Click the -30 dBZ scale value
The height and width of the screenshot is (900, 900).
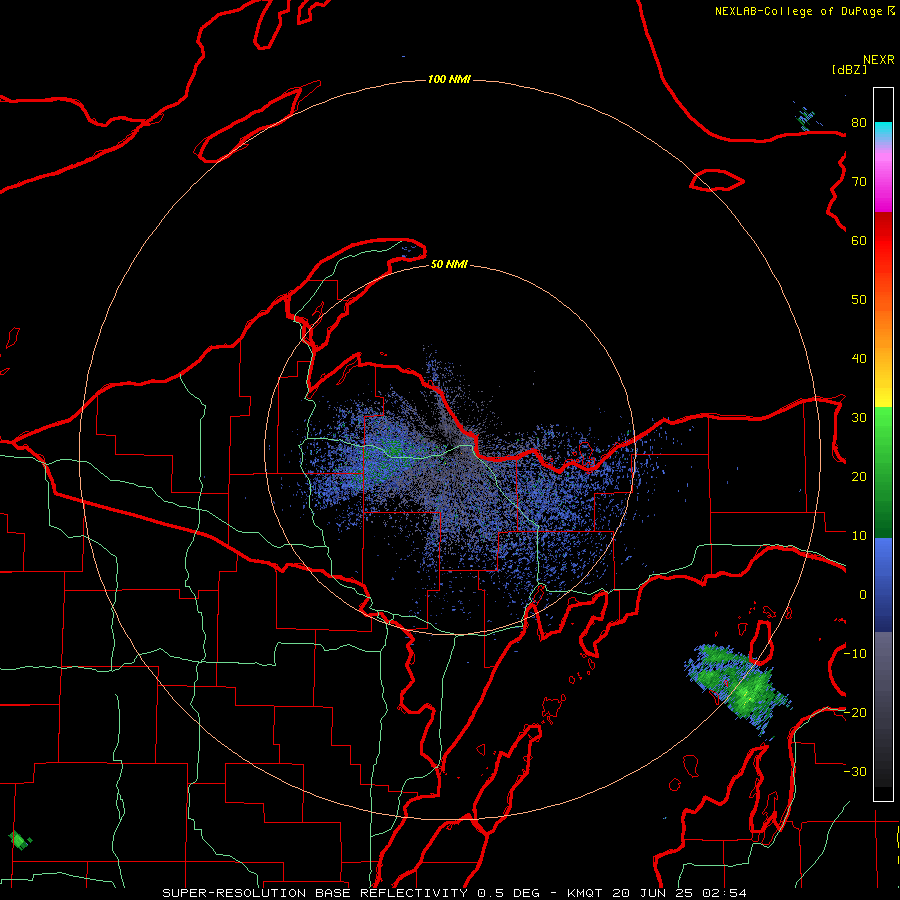click(855, 771)
